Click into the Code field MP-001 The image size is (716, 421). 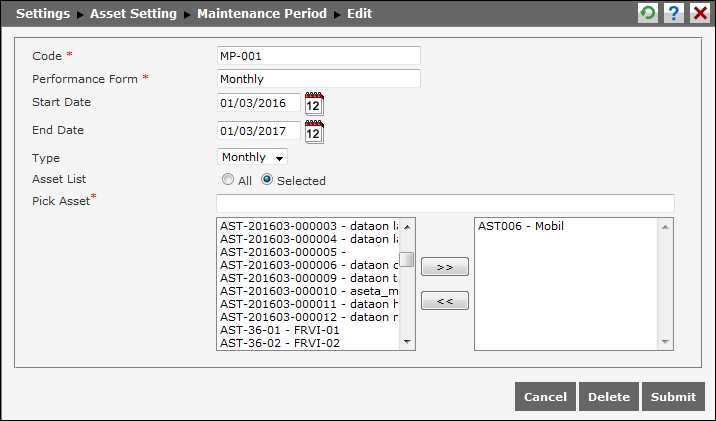point(319,56)
